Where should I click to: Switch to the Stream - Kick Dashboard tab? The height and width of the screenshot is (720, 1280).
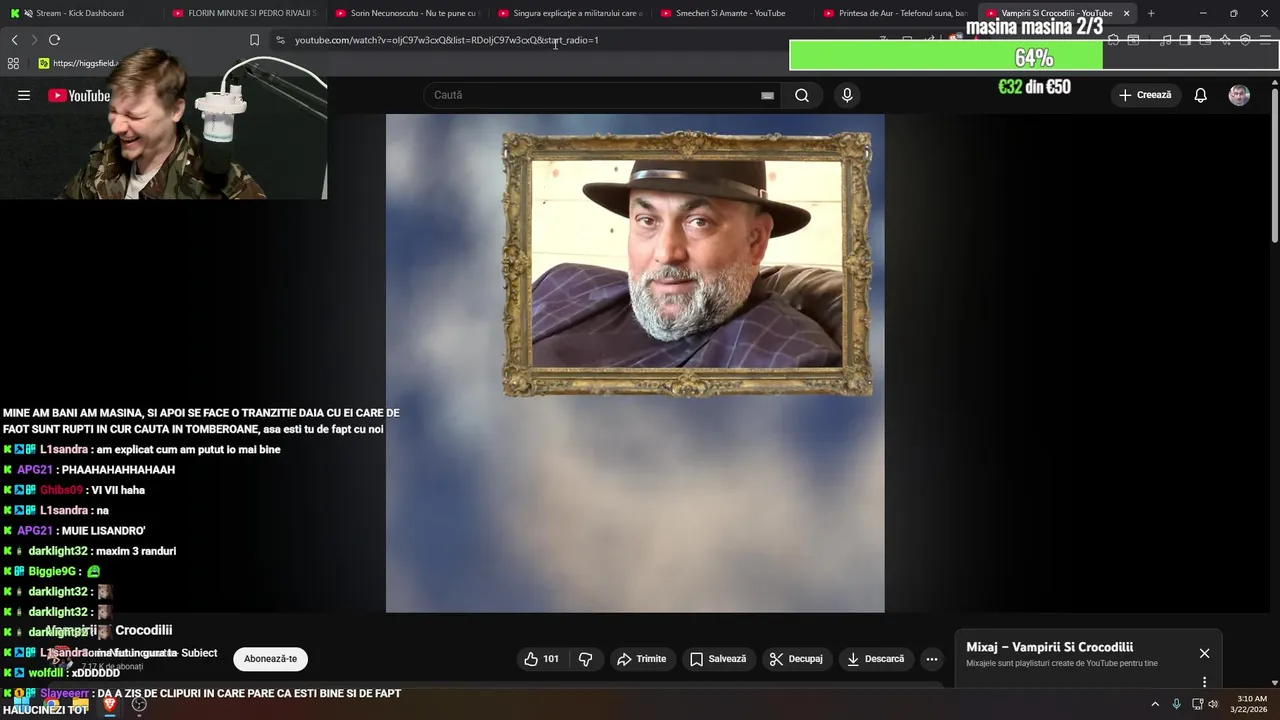tap(80, 13)
